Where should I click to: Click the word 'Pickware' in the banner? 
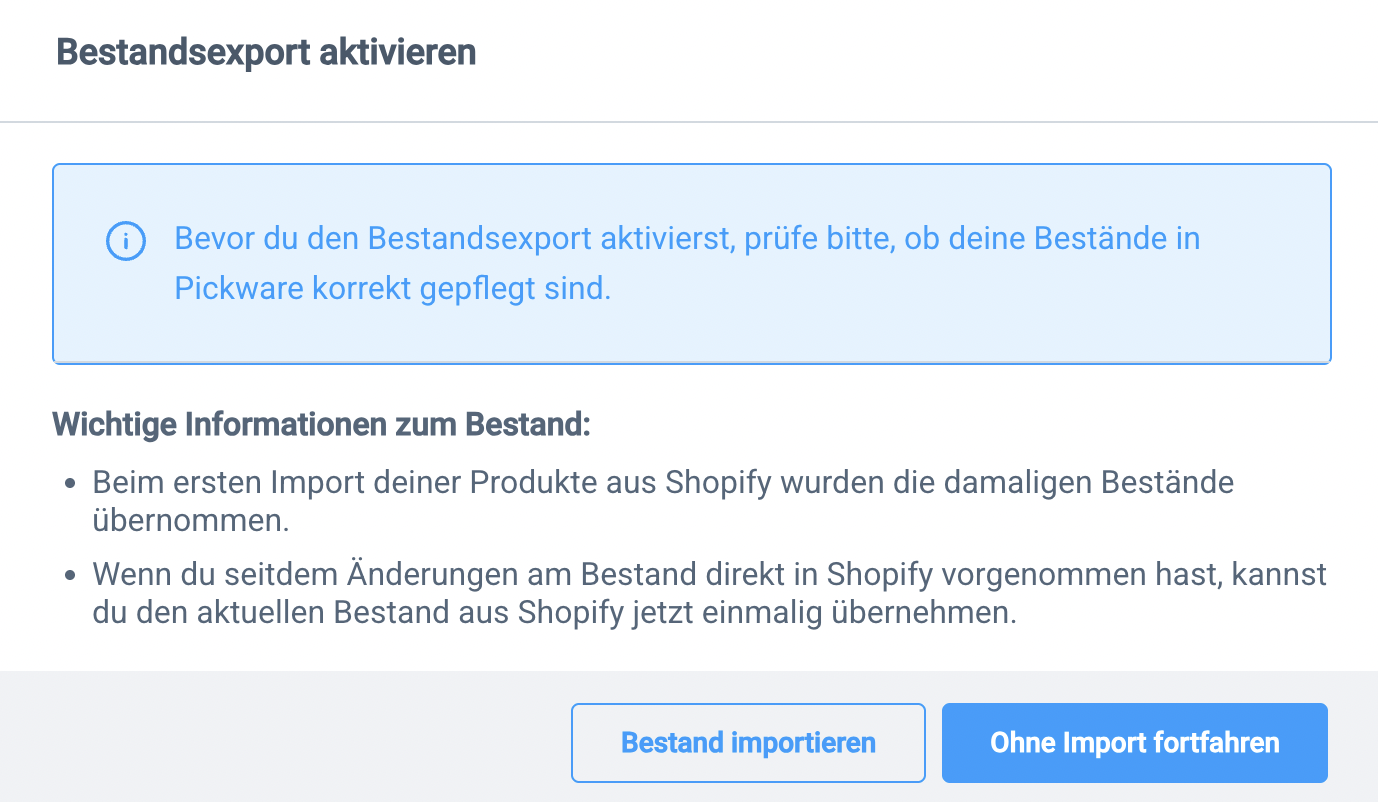coord(239,288)
